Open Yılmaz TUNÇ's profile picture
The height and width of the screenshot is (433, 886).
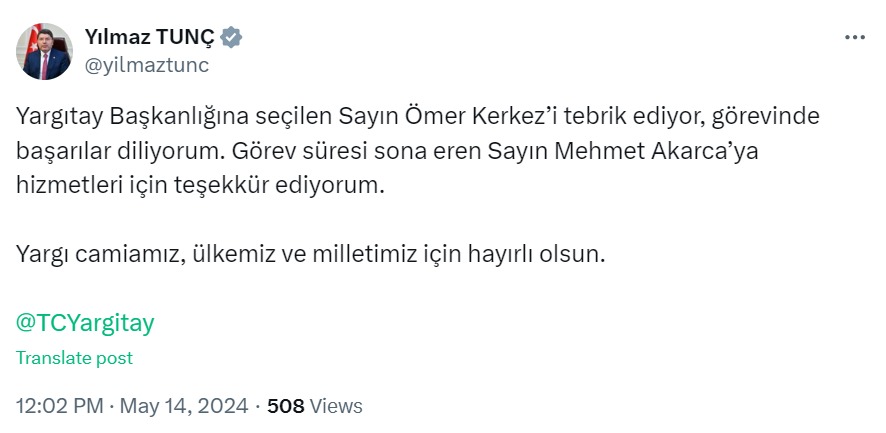pyautogui.click(x=44, y=51)
